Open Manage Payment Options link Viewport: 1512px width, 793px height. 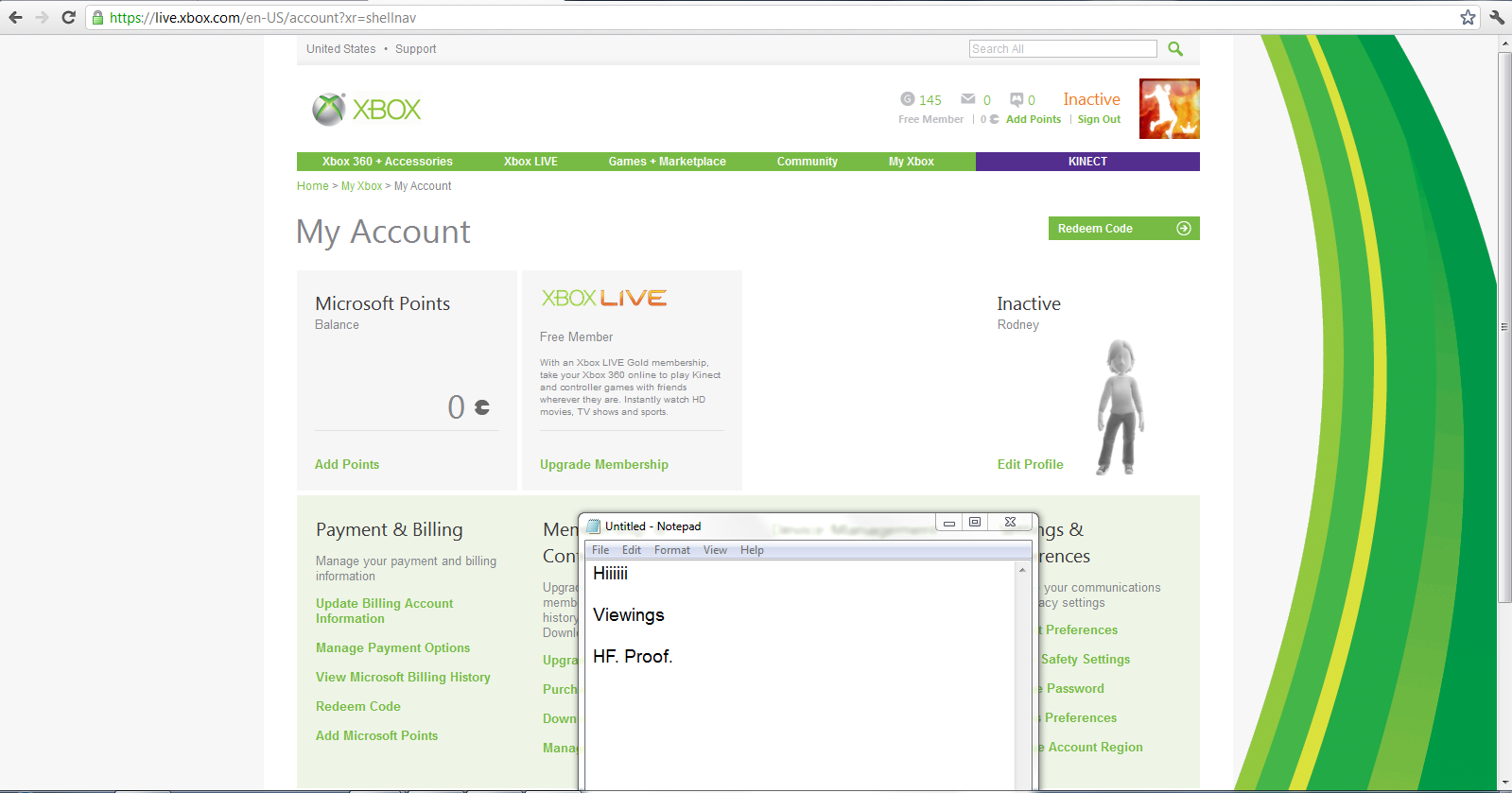(x=393, y=647)
